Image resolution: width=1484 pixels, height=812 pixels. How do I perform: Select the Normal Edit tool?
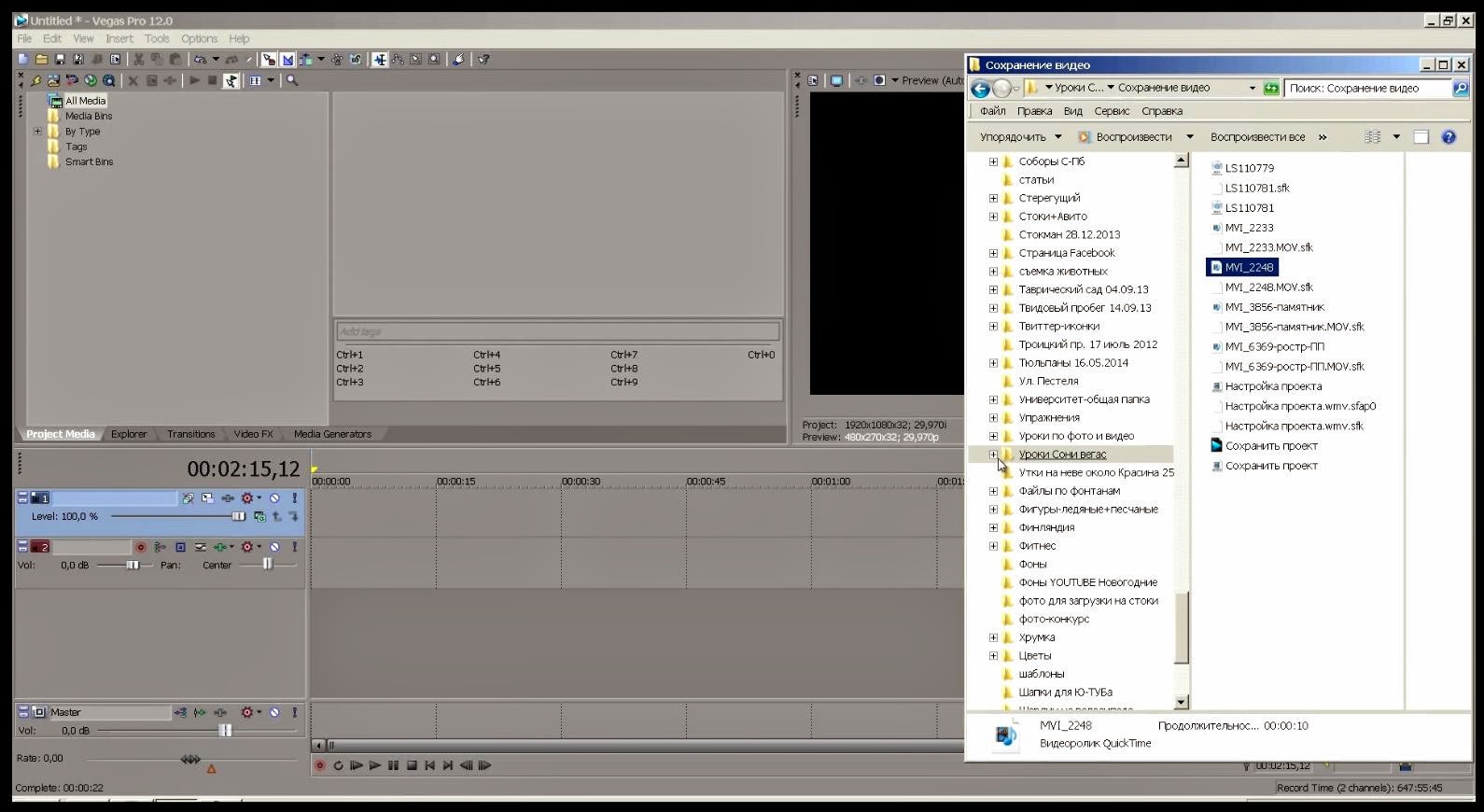click(x=380, y=60)
